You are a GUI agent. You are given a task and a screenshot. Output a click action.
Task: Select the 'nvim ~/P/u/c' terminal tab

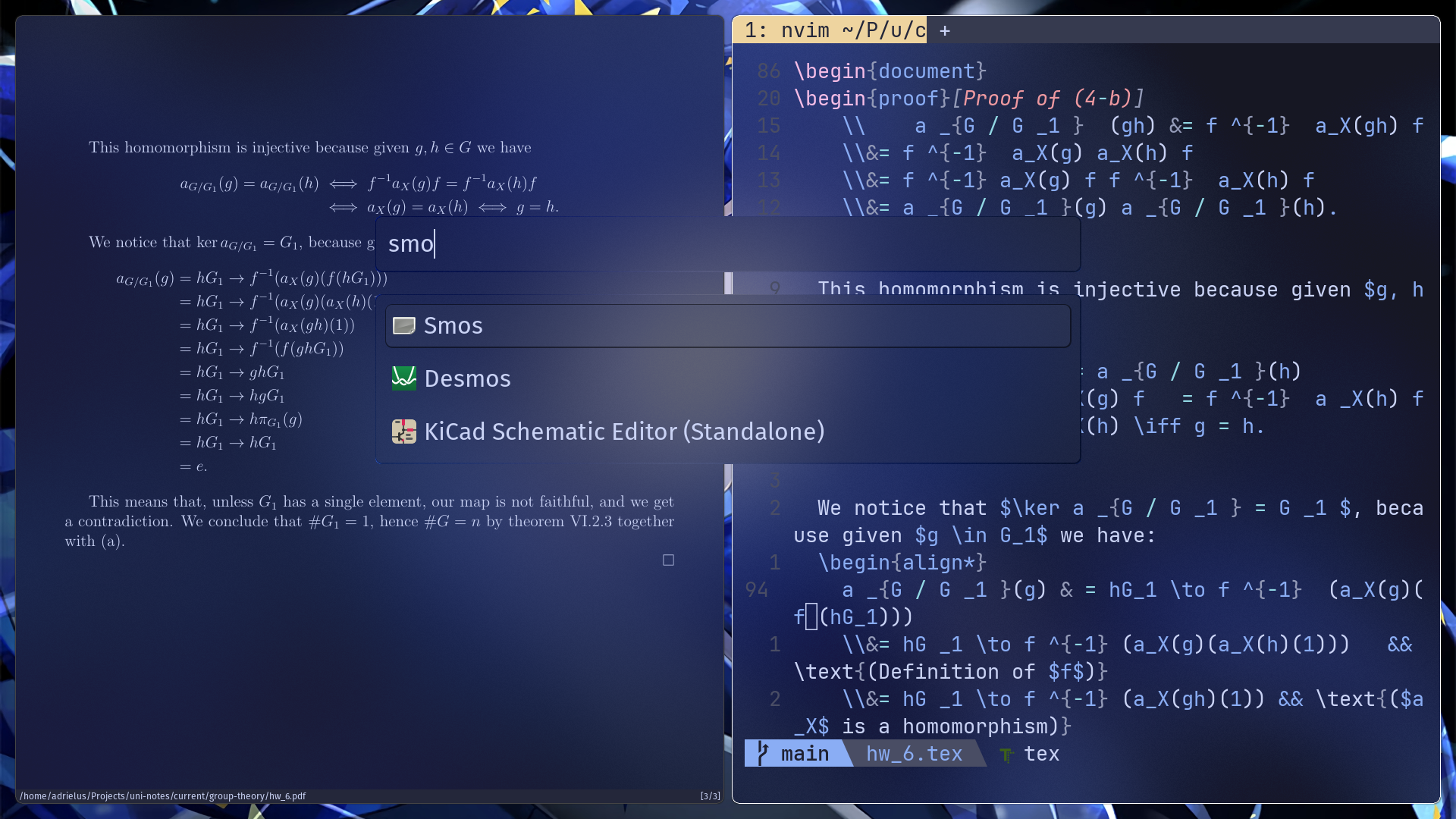(x=830, y=30)
